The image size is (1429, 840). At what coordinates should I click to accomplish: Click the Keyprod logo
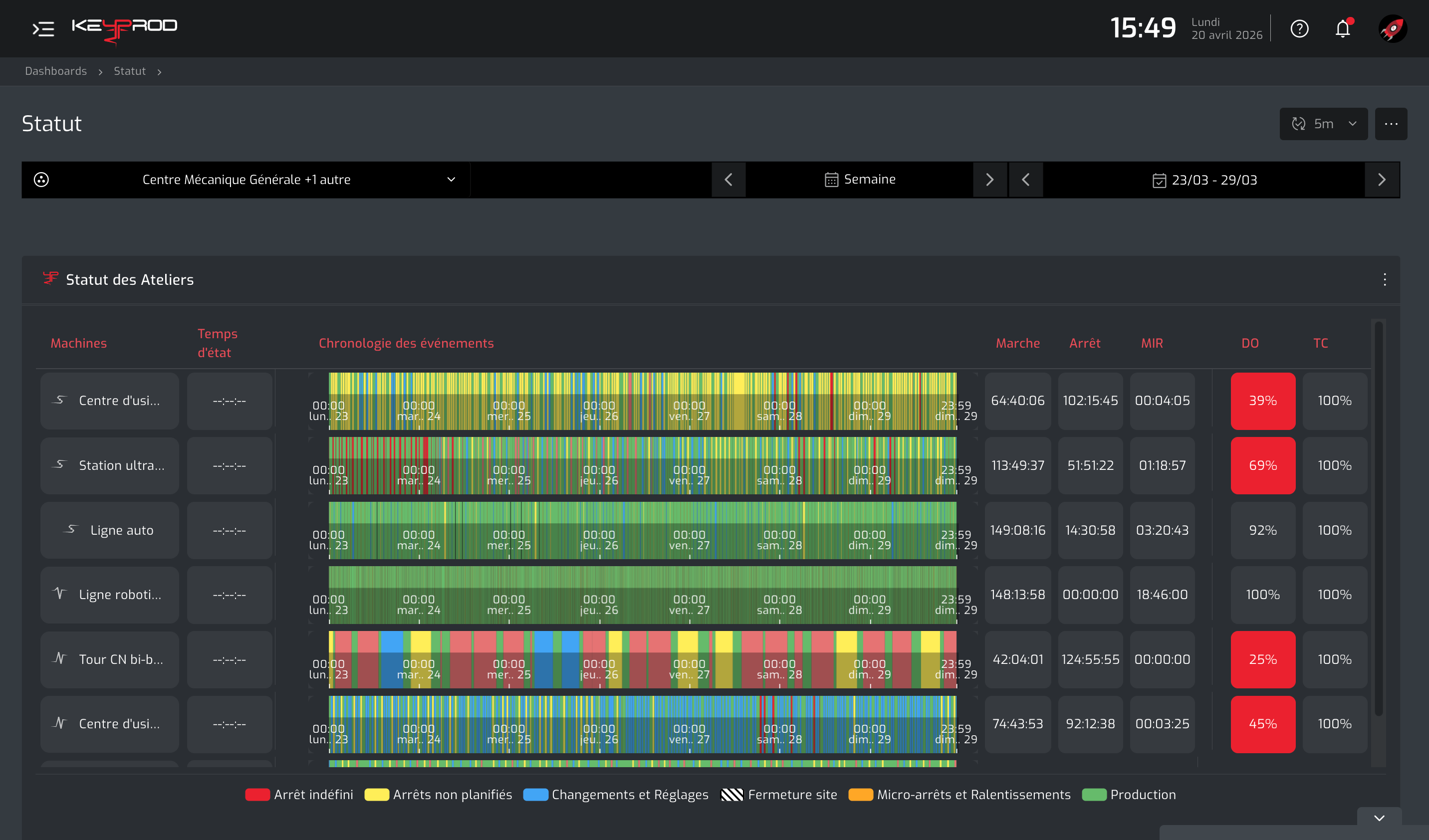click(124, 29)
